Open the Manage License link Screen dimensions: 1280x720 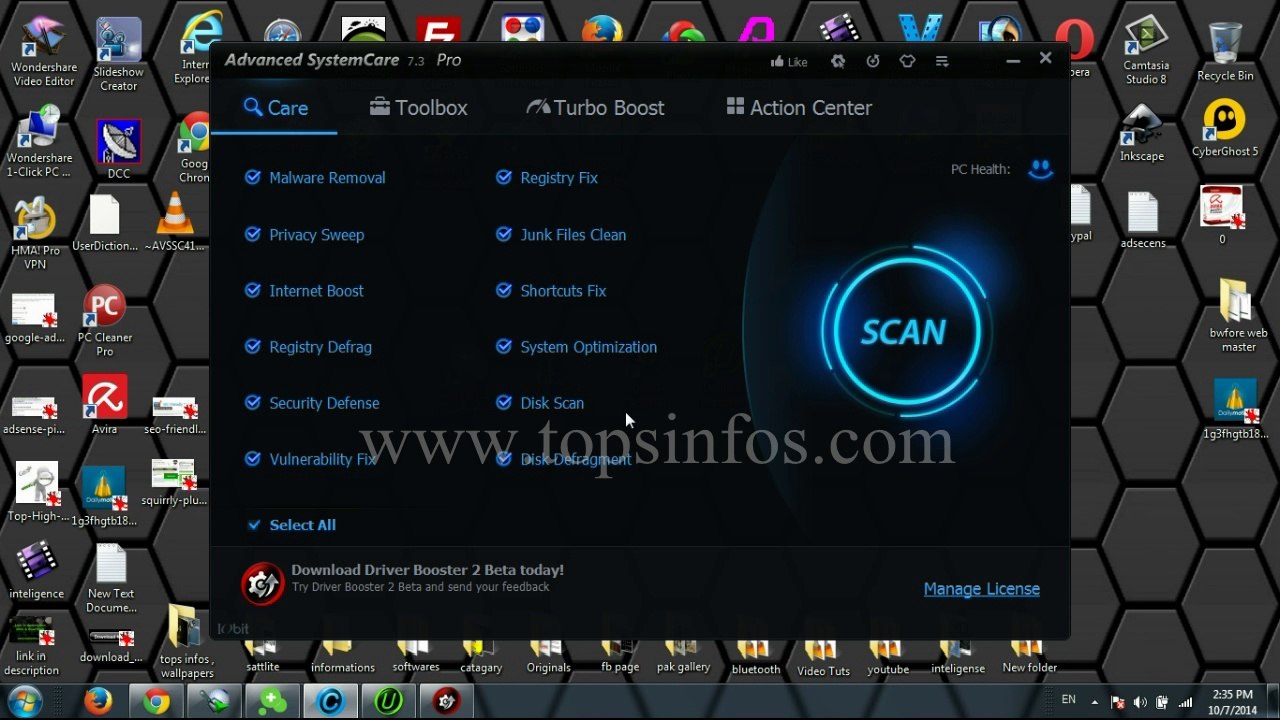point(981,589)
